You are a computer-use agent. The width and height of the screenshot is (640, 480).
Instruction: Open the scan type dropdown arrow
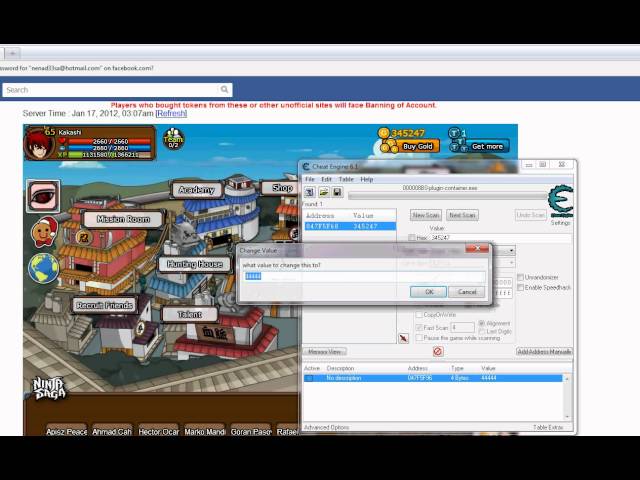pyautogui.click(x=511, y=250)
